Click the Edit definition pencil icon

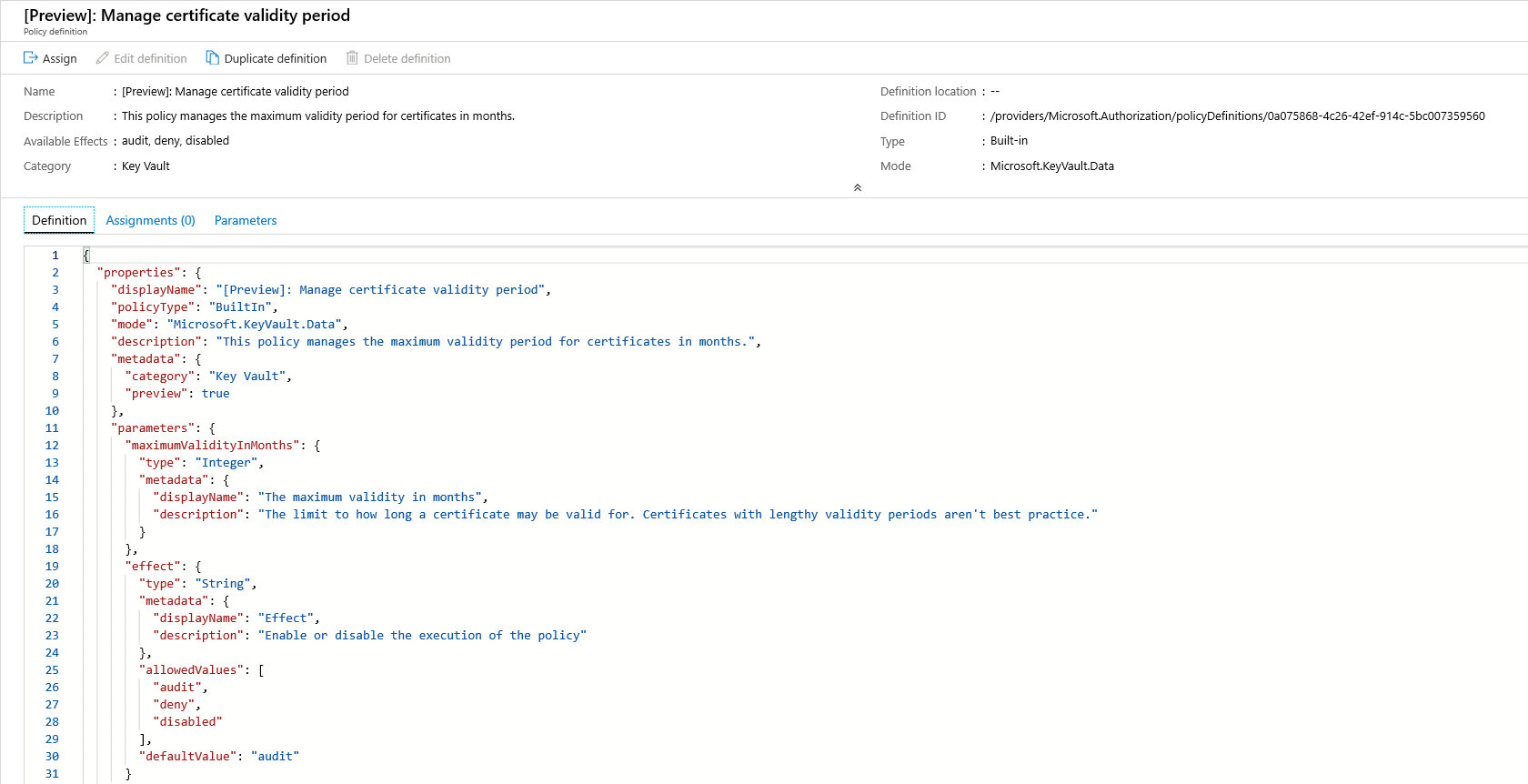tap(103, 57)
